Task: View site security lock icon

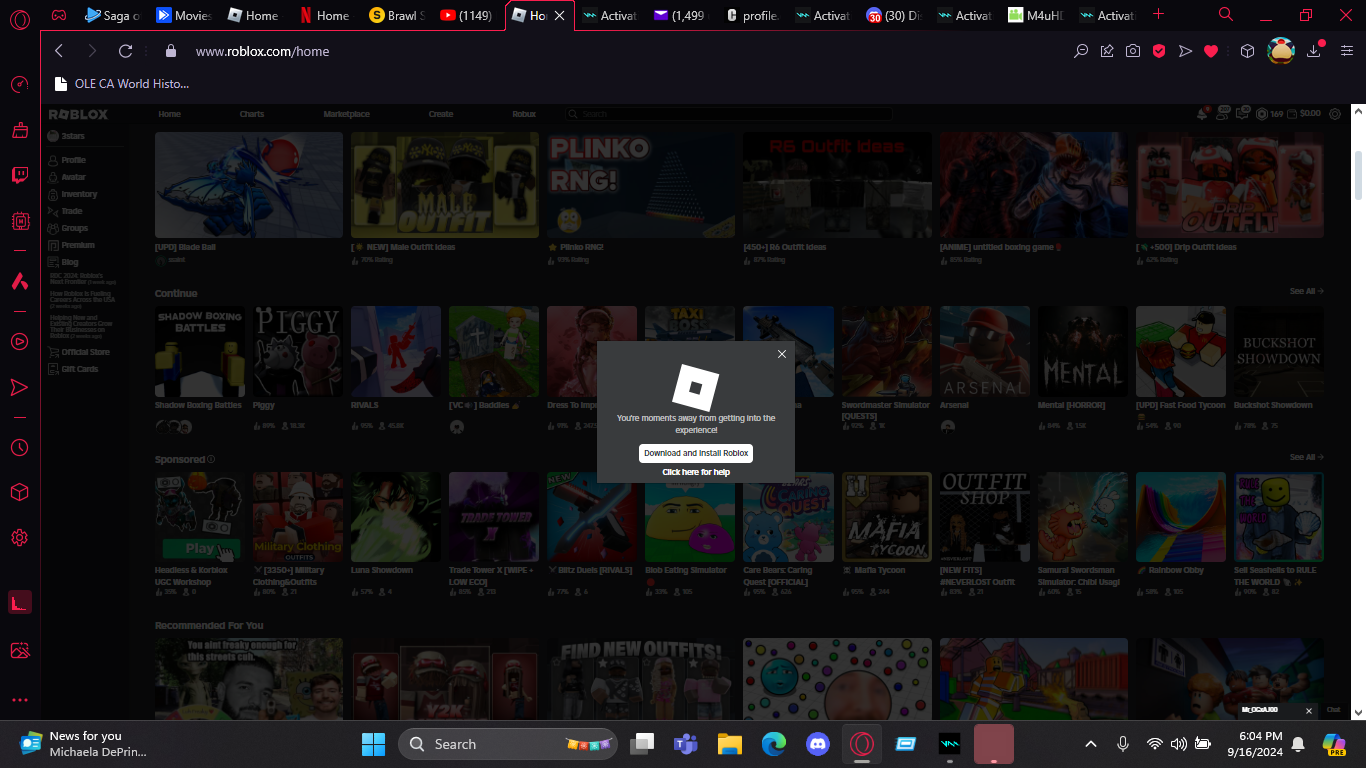Action: (x=170, y=51)
